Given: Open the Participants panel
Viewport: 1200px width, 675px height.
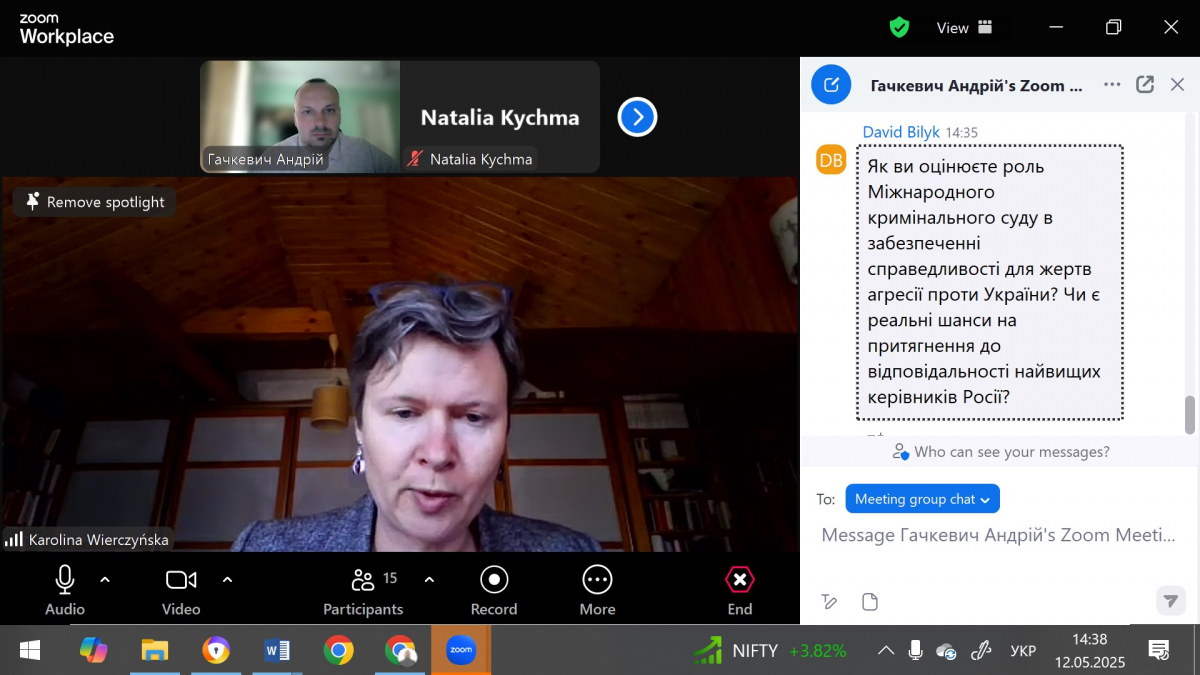Looking at the screenshot, I should 363,590.
